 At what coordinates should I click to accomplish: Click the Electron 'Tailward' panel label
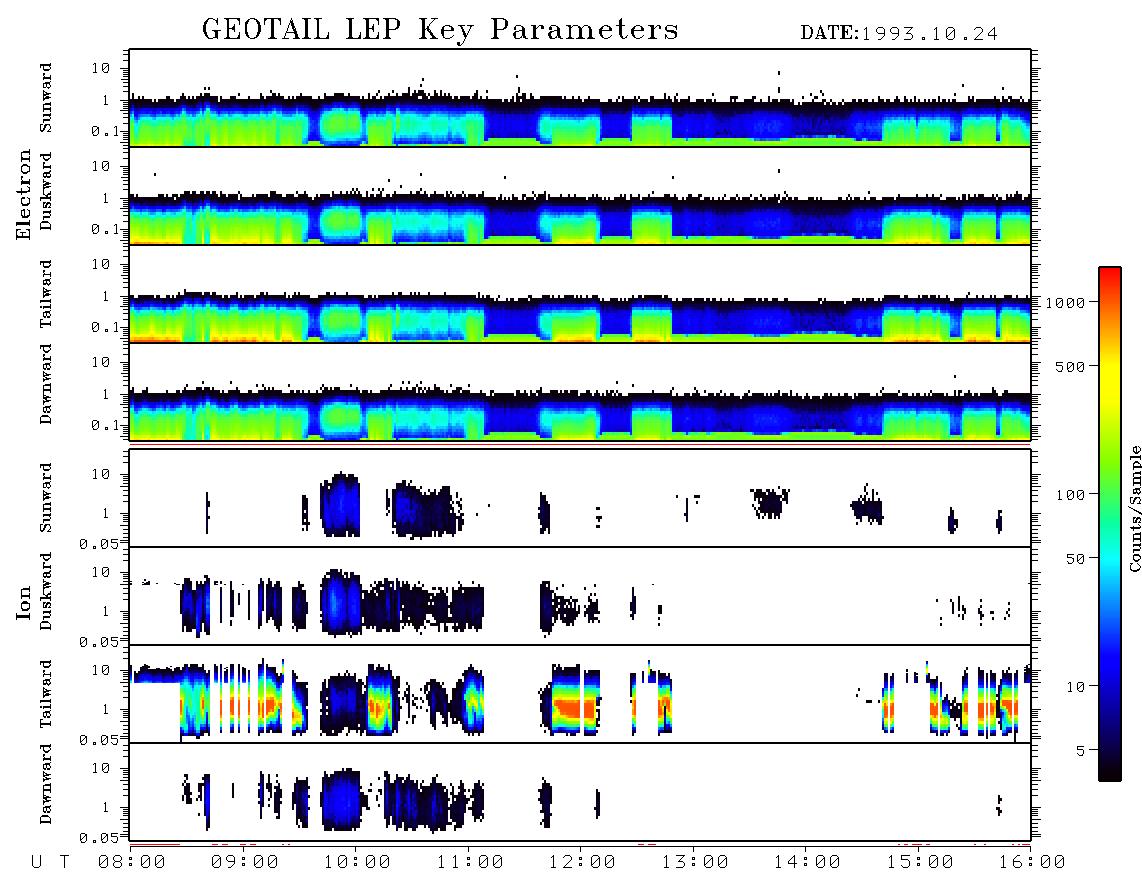point(46,294)
